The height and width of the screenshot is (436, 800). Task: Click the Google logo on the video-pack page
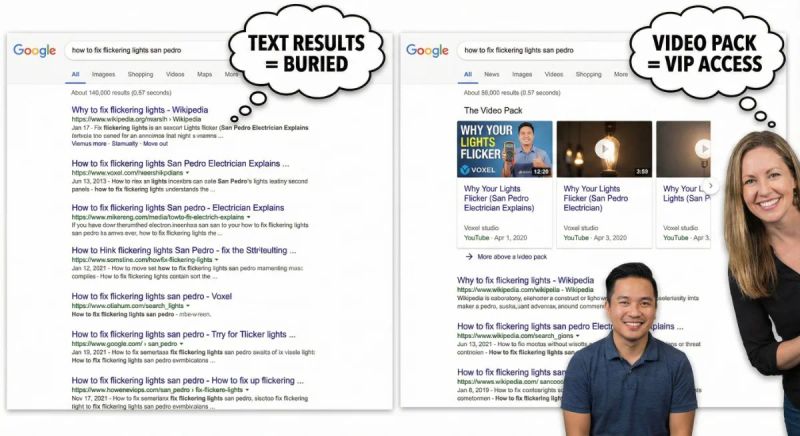427,50
